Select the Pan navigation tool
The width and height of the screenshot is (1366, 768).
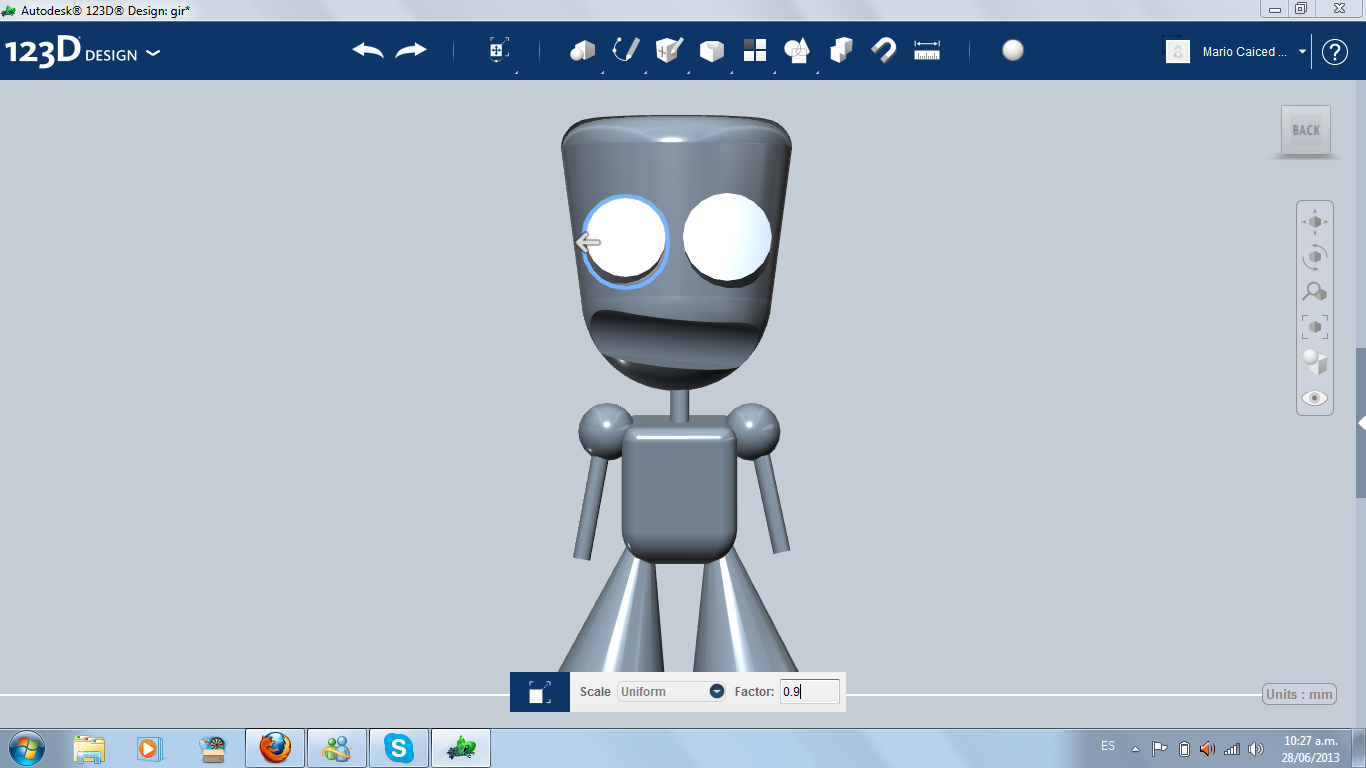click(1314, 221)
